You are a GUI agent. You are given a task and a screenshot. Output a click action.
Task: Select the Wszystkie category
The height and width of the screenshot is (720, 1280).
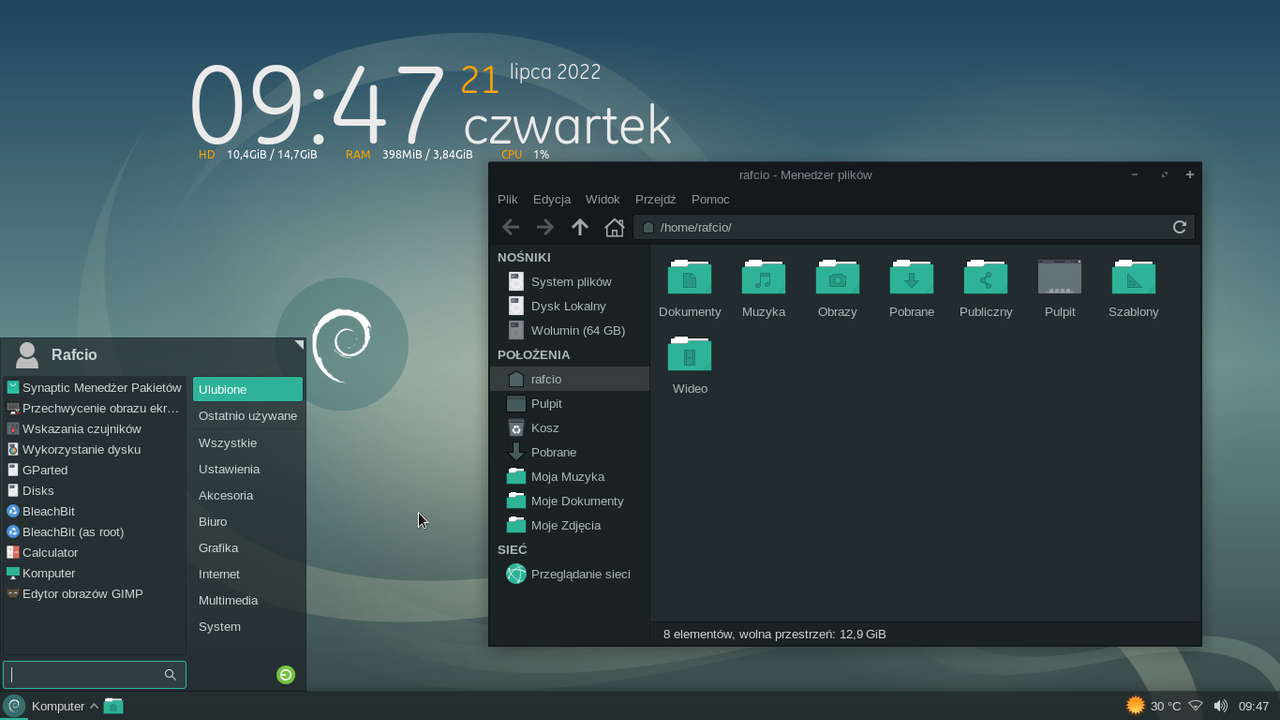coord(247,442)
